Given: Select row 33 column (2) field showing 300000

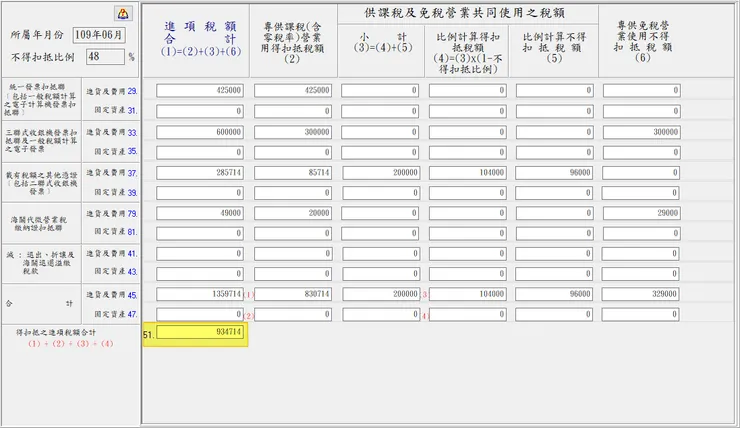Looking at the screenshot, I should pos(293,132).
